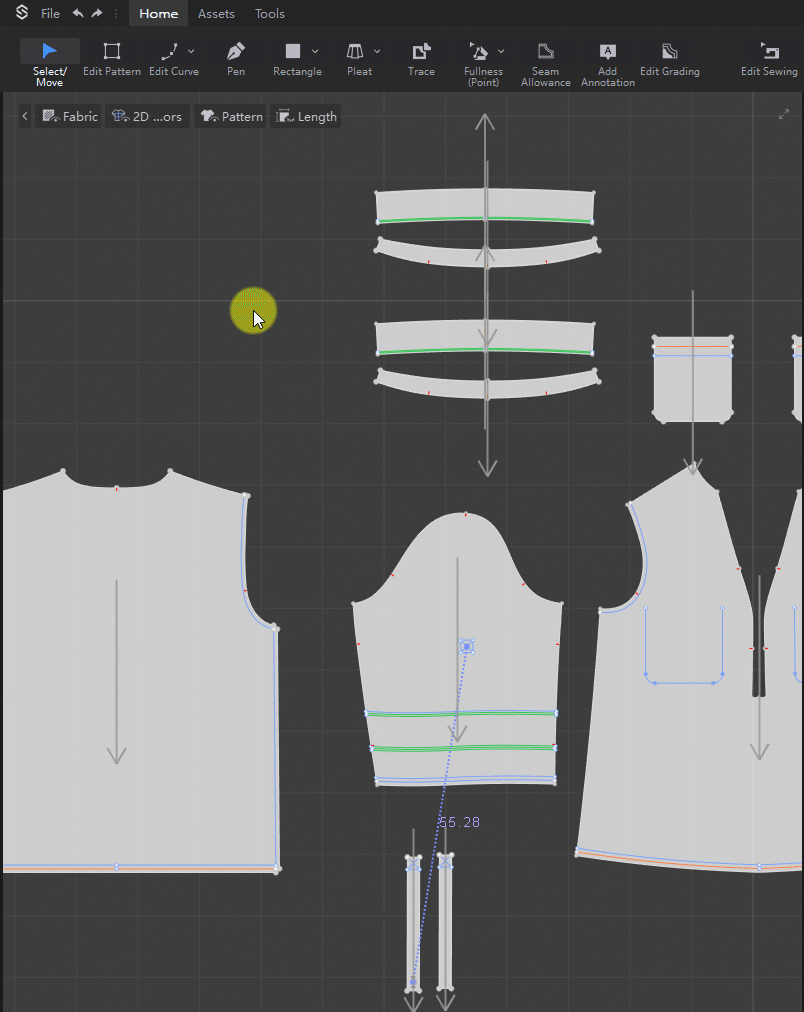
Task: Toggle the Fabric display filter
Action: [x=69, y=117]
